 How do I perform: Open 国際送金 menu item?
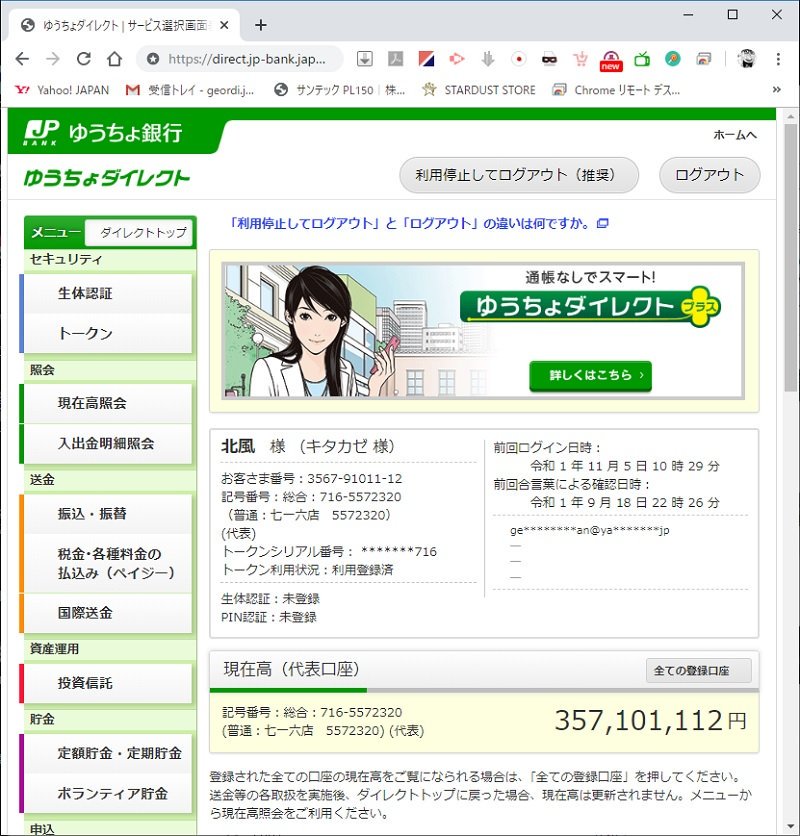tap(107, 613)
